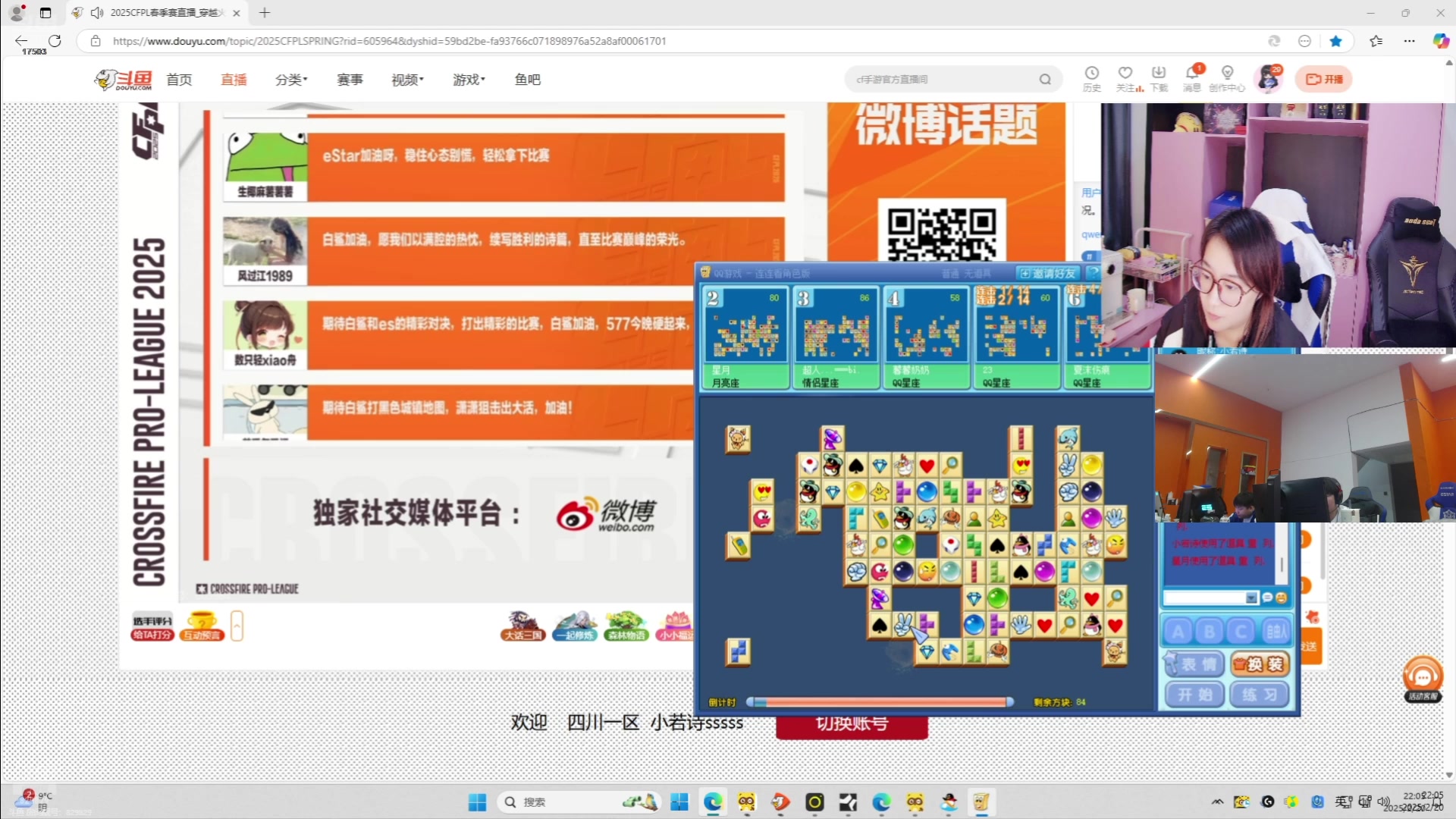The width and height of the screenshot is (1456, 819).
Task: Toggle the favorite star for this page
Action: coord(1336,41)
